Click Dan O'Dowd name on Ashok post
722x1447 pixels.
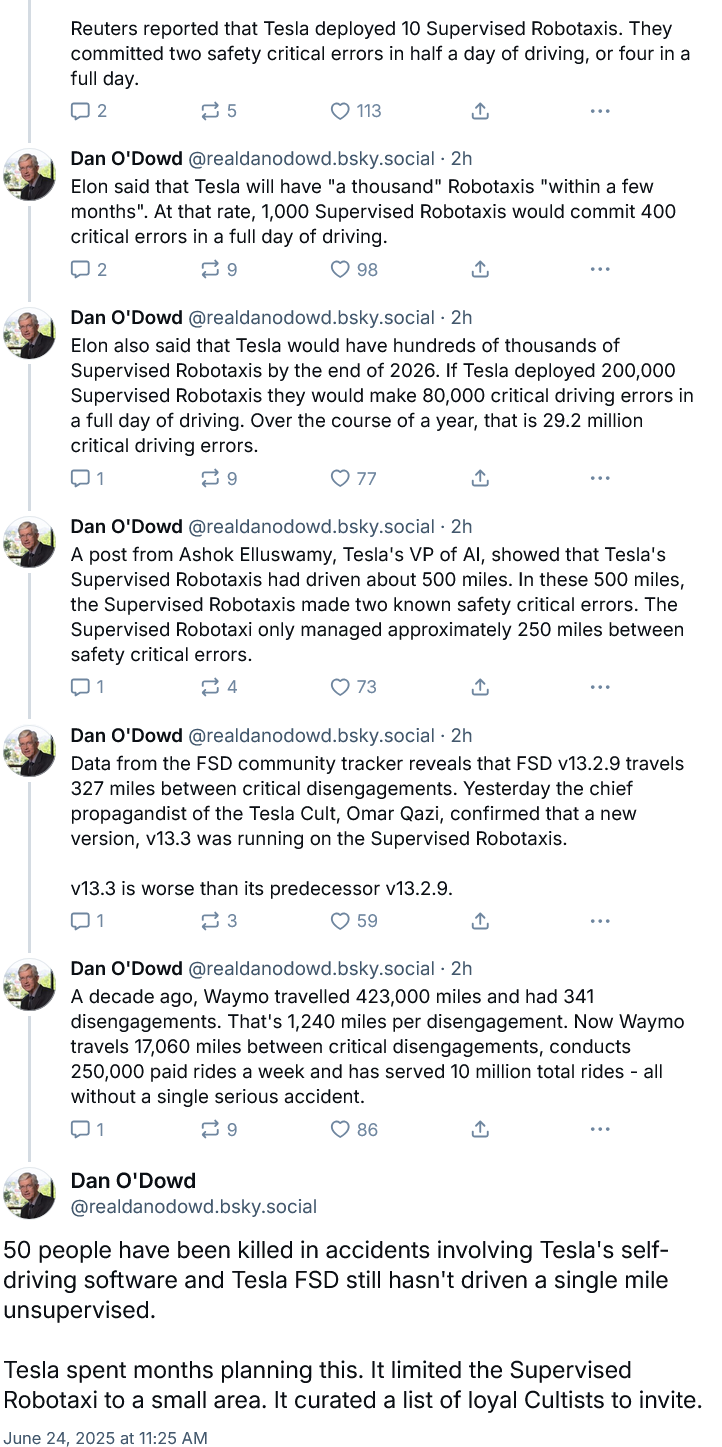click(x=127, y=527)
